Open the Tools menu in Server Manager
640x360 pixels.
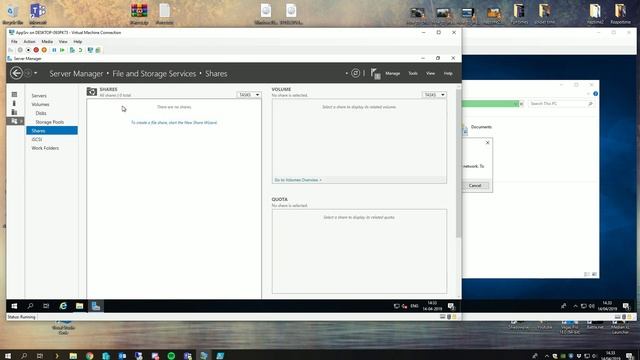413,73
